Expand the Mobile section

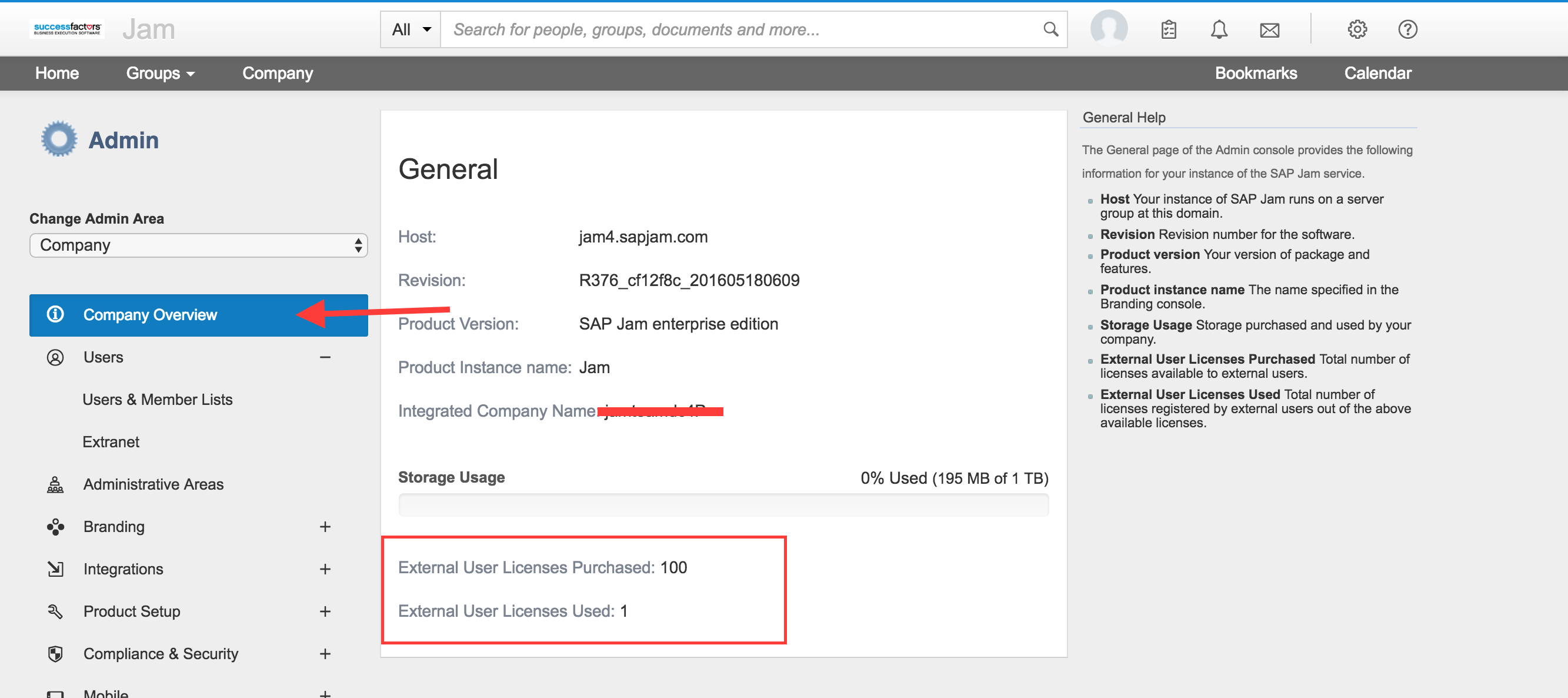click(x=325, y=693)
